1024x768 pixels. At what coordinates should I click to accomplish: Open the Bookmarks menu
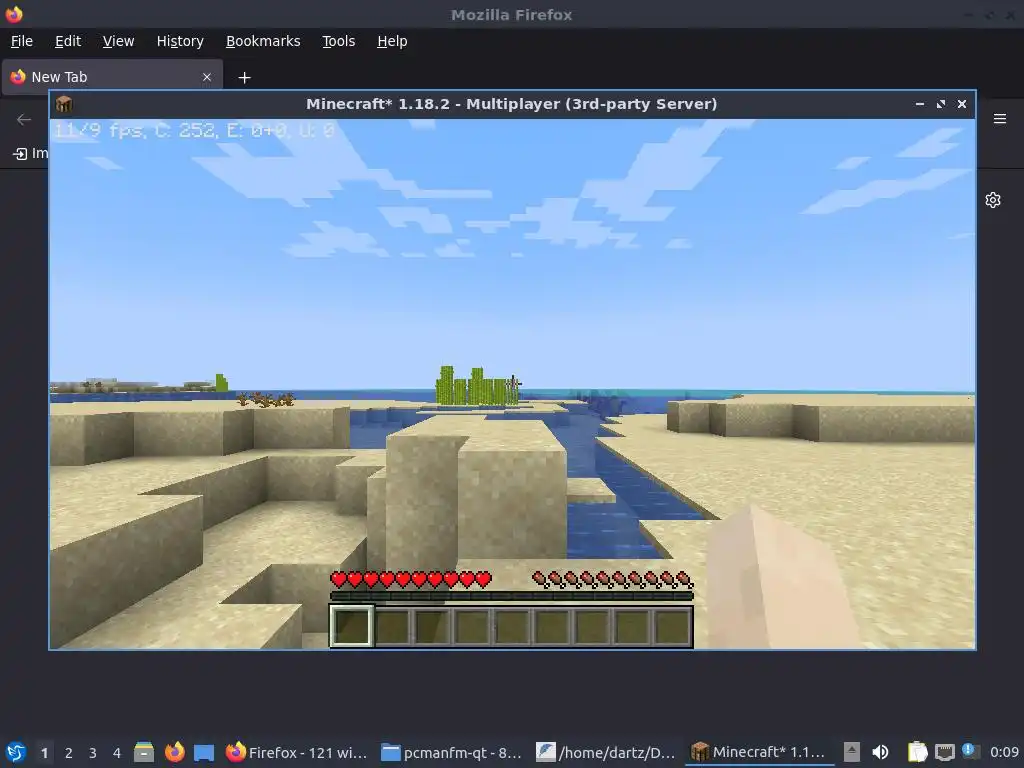tap(263, 41)
